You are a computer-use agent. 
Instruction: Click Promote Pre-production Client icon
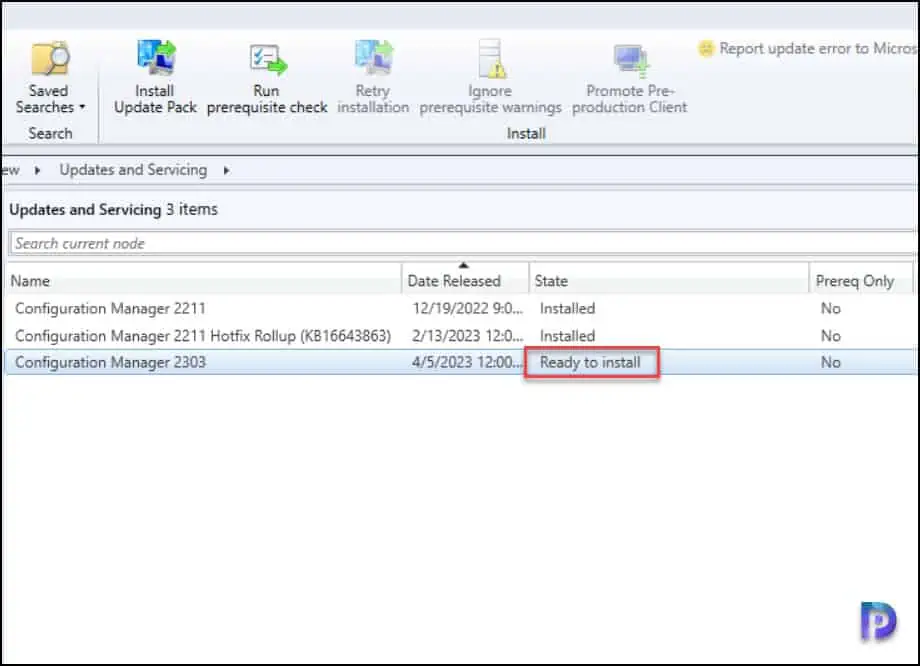pyautogui.click(x=631, y=61)
